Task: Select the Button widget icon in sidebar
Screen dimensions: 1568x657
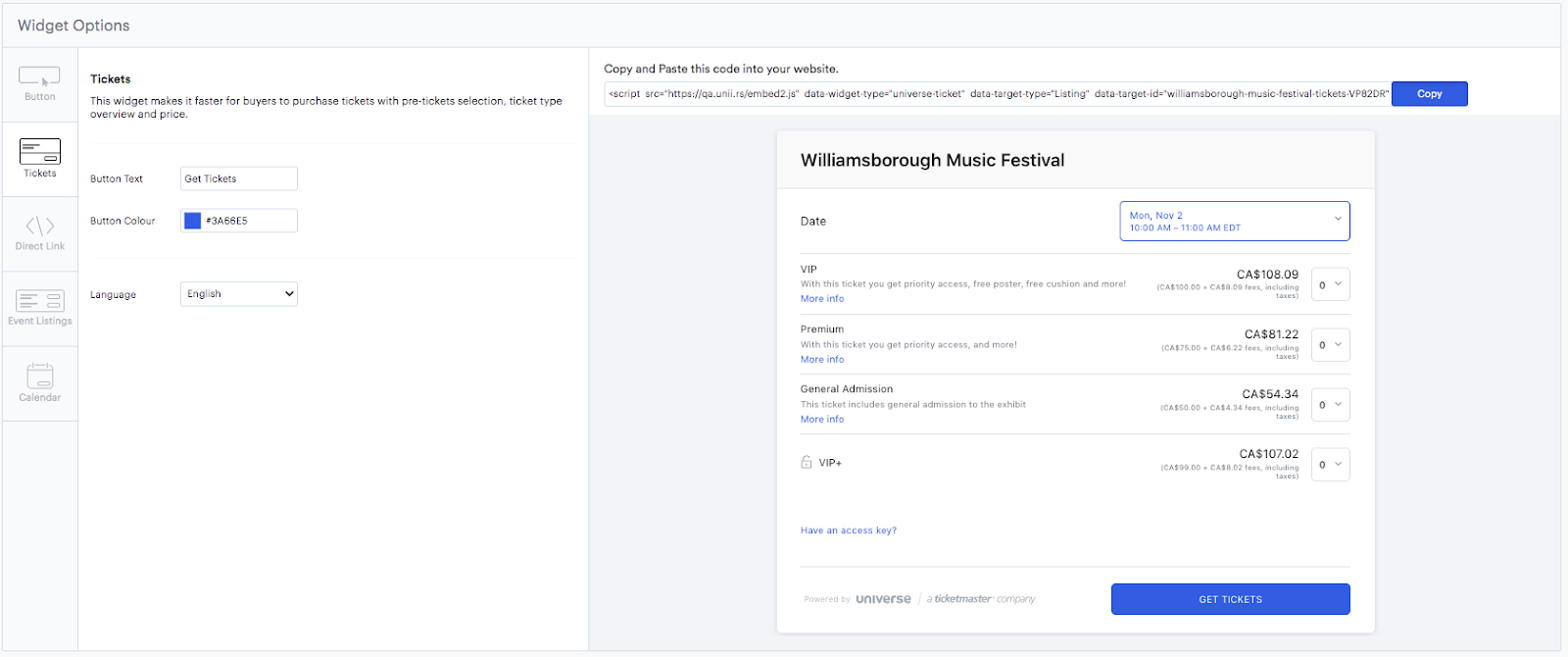Action: point(39,83)
